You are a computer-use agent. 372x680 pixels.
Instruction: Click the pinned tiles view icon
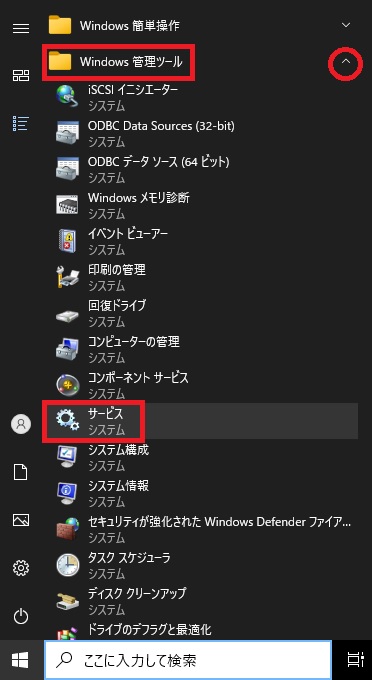click(21, 75)
